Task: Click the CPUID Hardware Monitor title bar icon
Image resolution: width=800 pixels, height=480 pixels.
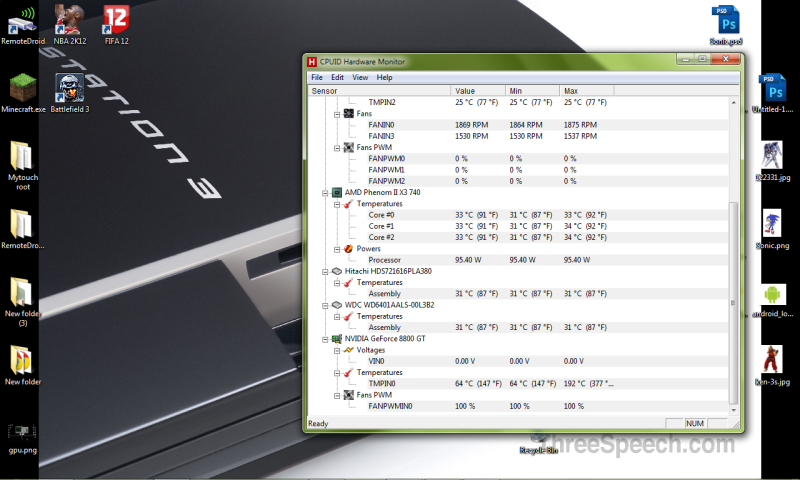Action: (x=312, y=62)
